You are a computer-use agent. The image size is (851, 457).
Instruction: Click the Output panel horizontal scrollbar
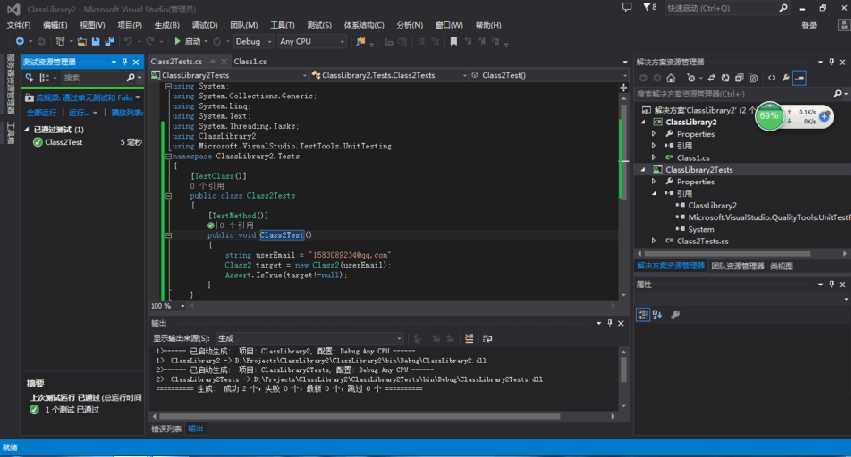[359, 416]
